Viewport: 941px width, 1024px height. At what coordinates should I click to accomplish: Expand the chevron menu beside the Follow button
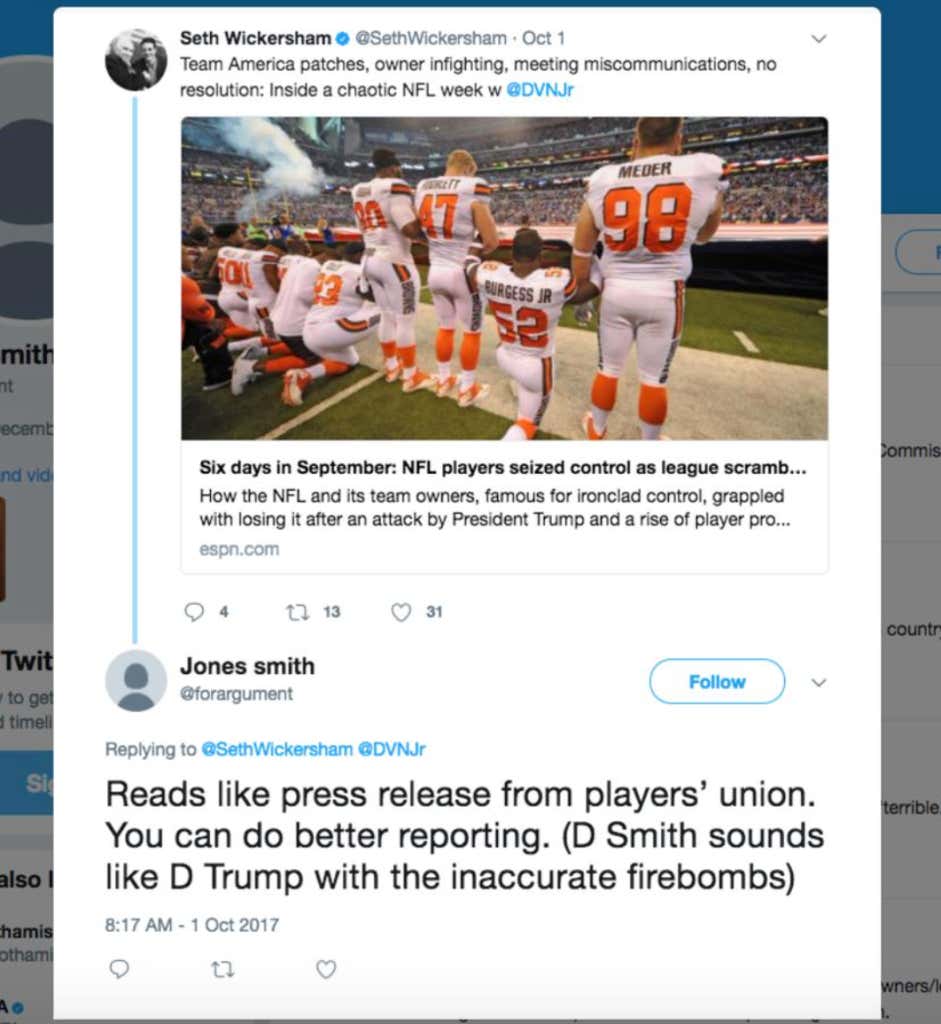[x=819, y=682]
